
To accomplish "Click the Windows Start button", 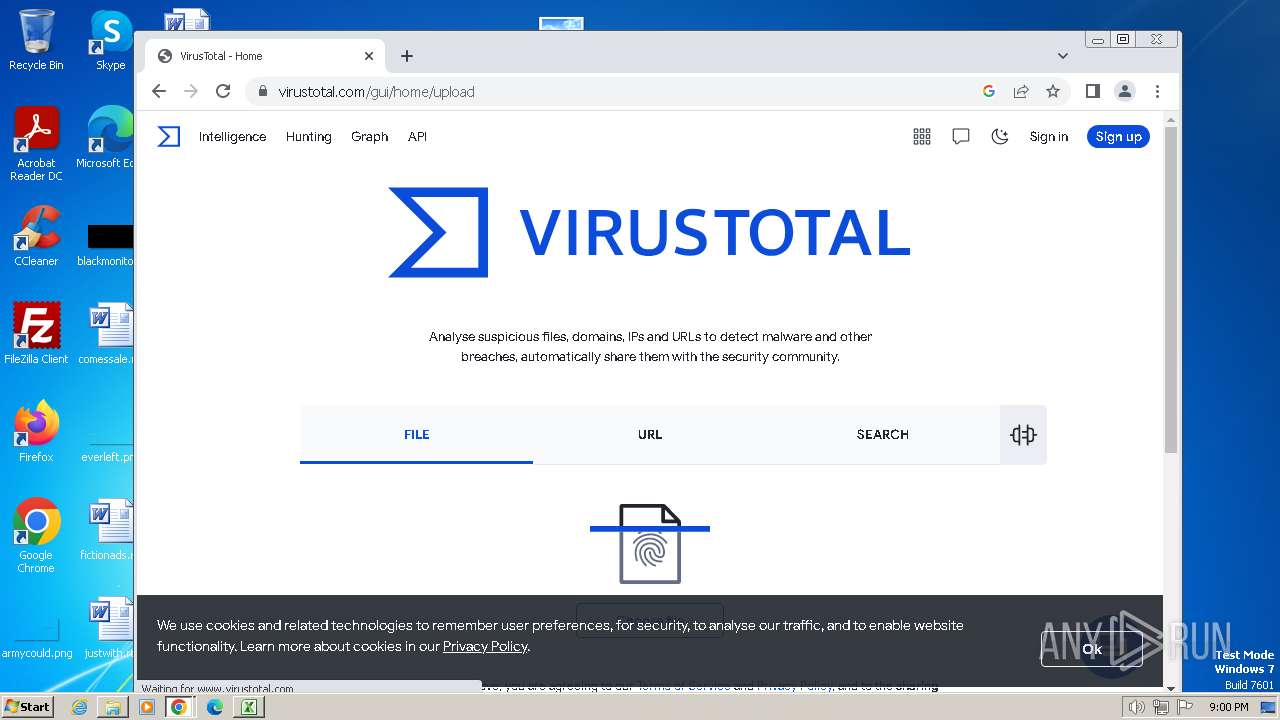I will (27, 706).
